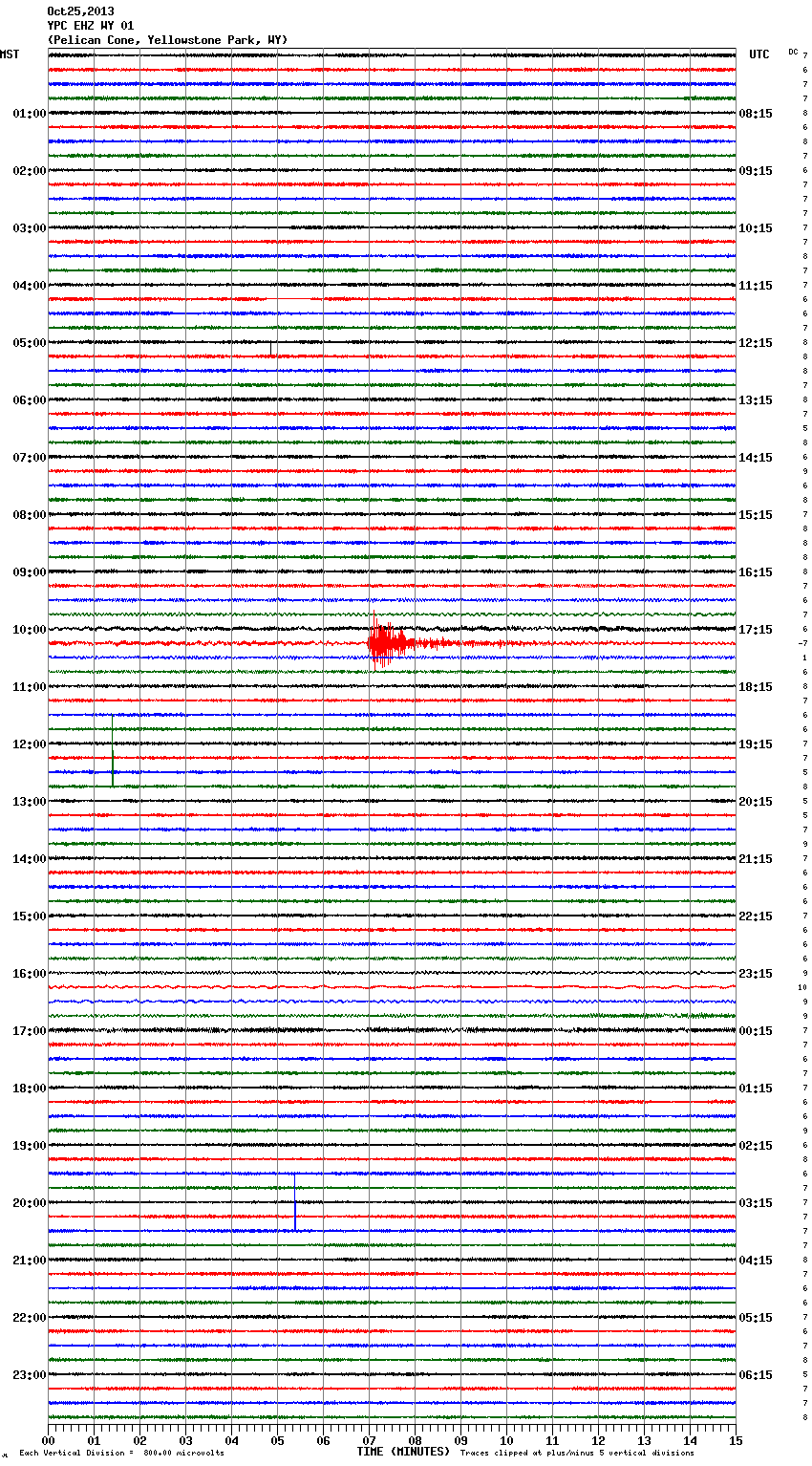Select the 10:00 MST time label
The height and width of the screenshot is (1466, 812).
coord(29,630)
